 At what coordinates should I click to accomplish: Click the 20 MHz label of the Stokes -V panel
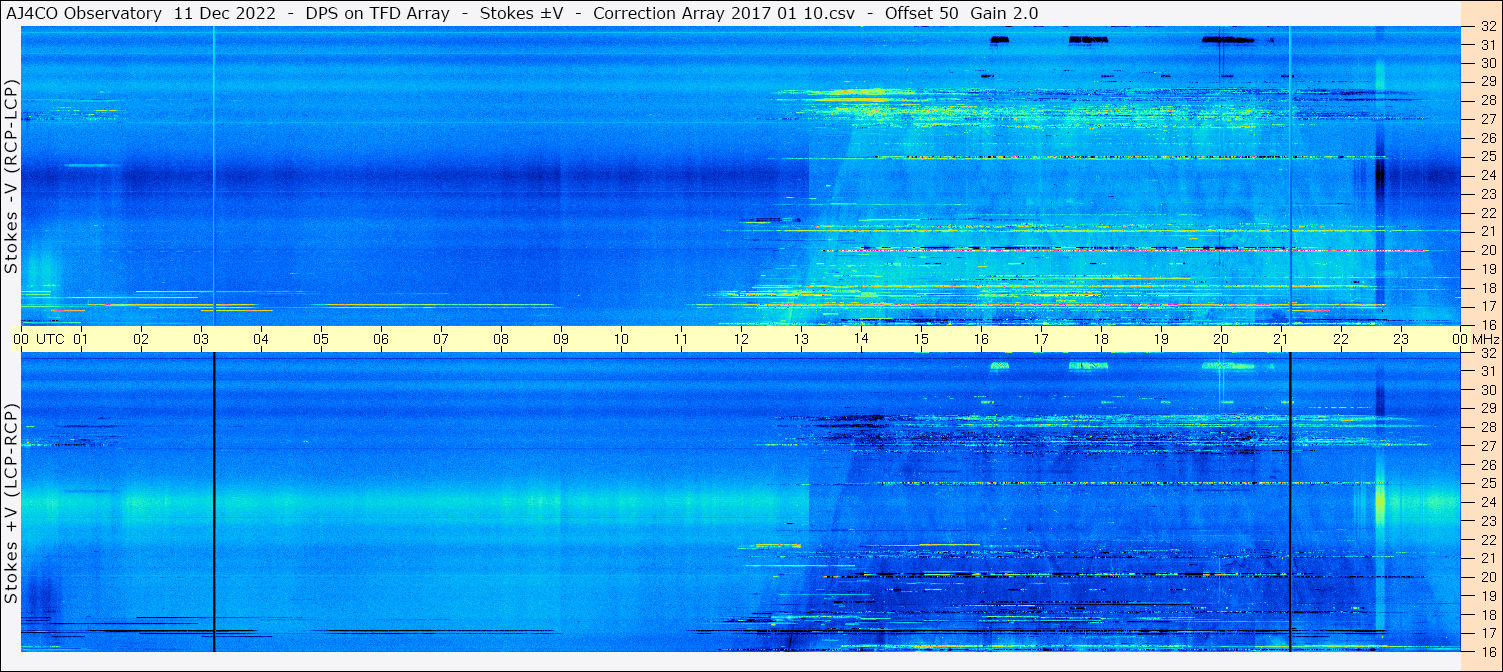tap(1487, 250)
